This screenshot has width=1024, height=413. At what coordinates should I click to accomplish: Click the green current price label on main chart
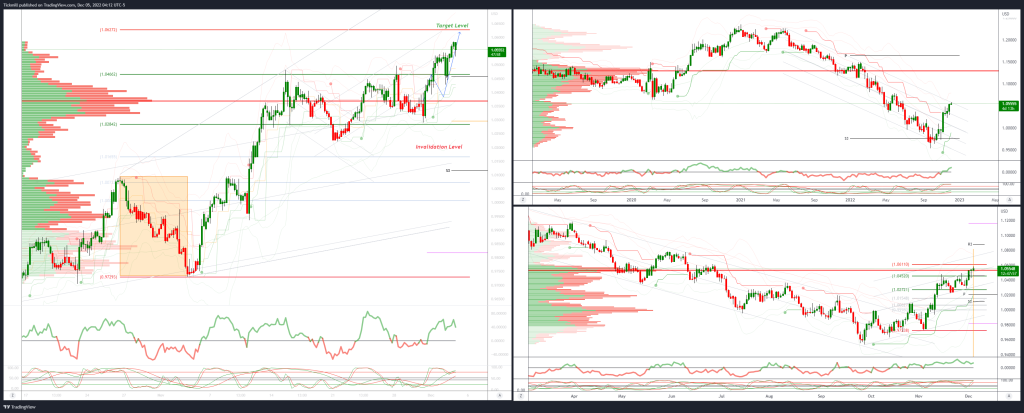[496, 52]
